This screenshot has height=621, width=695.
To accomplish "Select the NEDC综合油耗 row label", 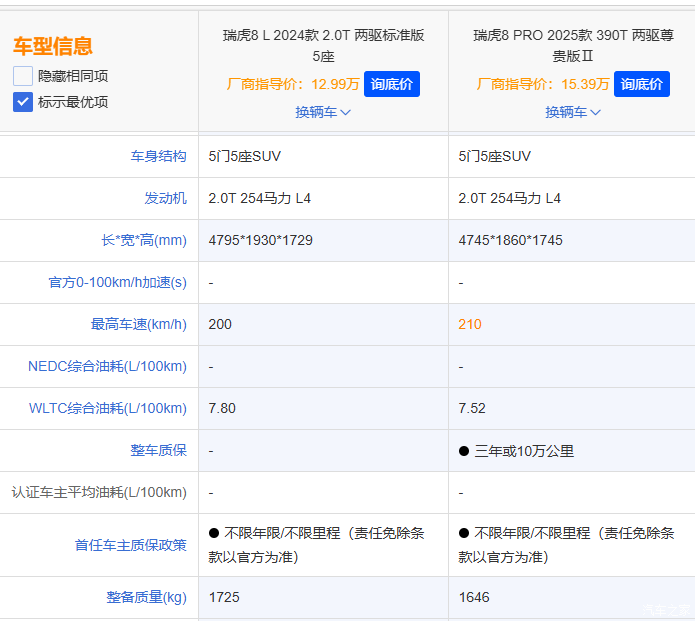I will coord(107,366).
